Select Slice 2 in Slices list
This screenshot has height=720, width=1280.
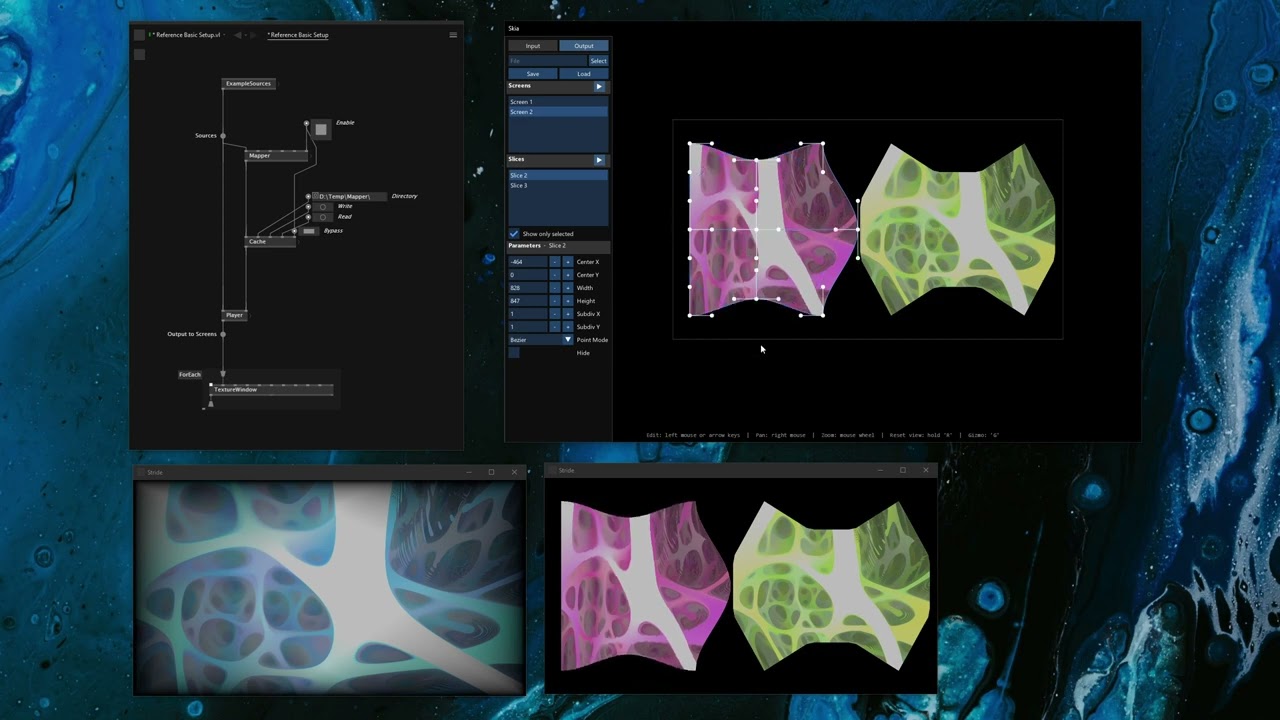tap(558, 176)
